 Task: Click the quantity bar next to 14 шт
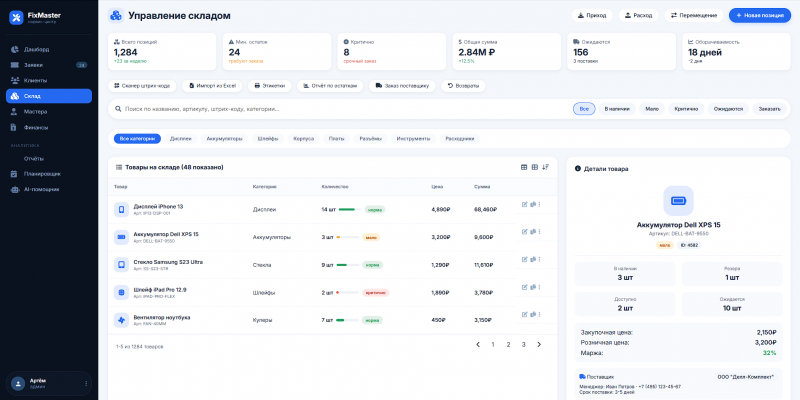point(350,210)
